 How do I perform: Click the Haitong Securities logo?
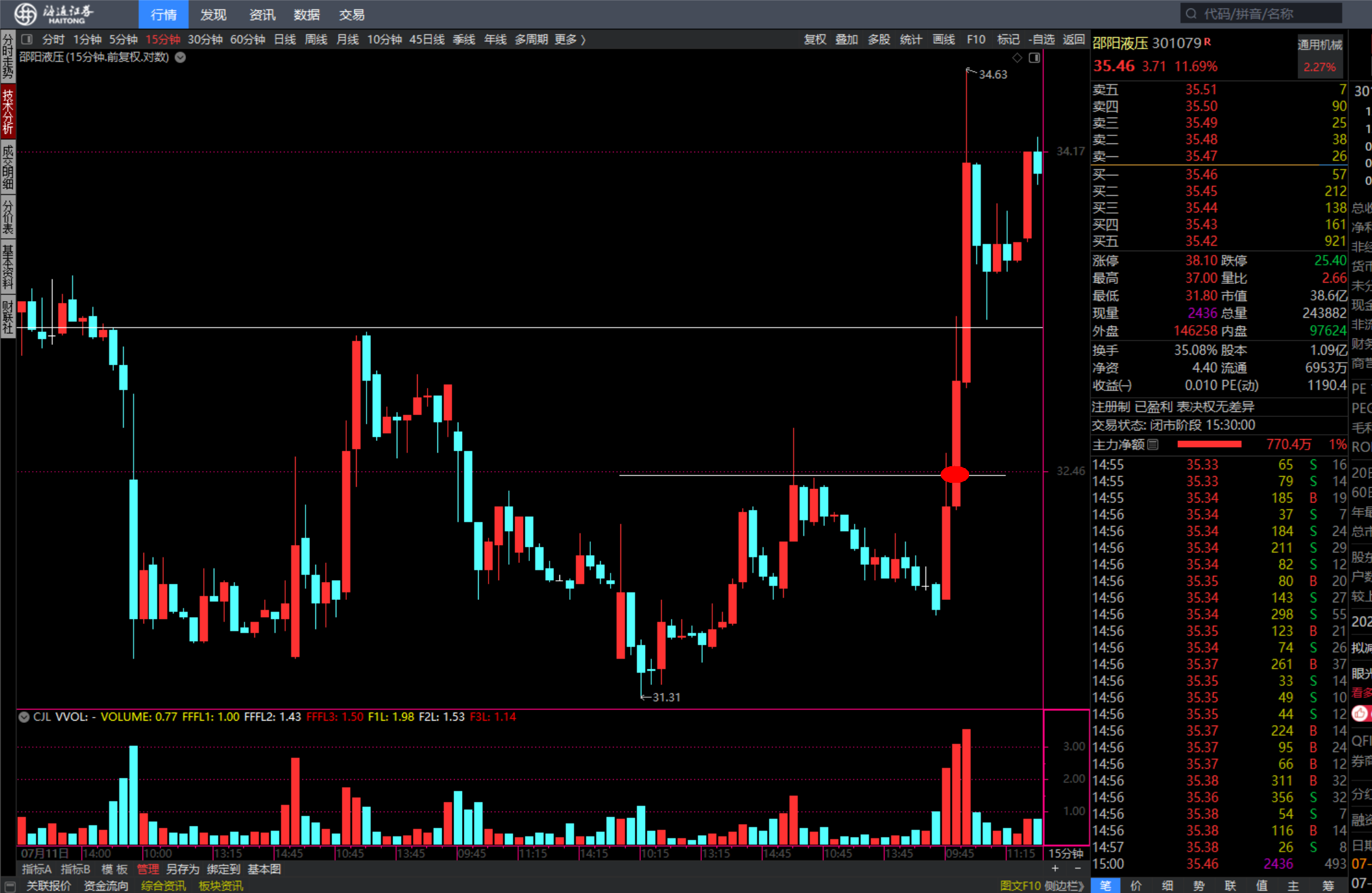54,14
